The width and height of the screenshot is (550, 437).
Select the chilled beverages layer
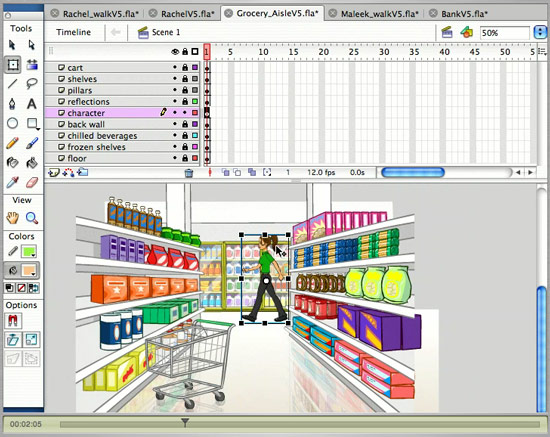click(122, 135)
